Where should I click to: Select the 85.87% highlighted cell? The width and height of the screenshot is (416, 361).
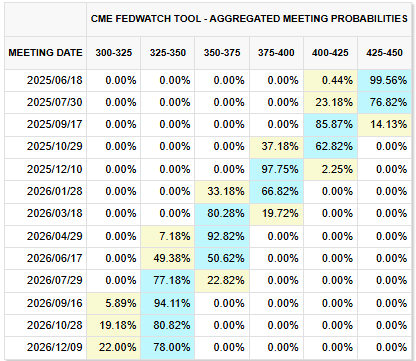pyautogui.click(x=330, y=124)
